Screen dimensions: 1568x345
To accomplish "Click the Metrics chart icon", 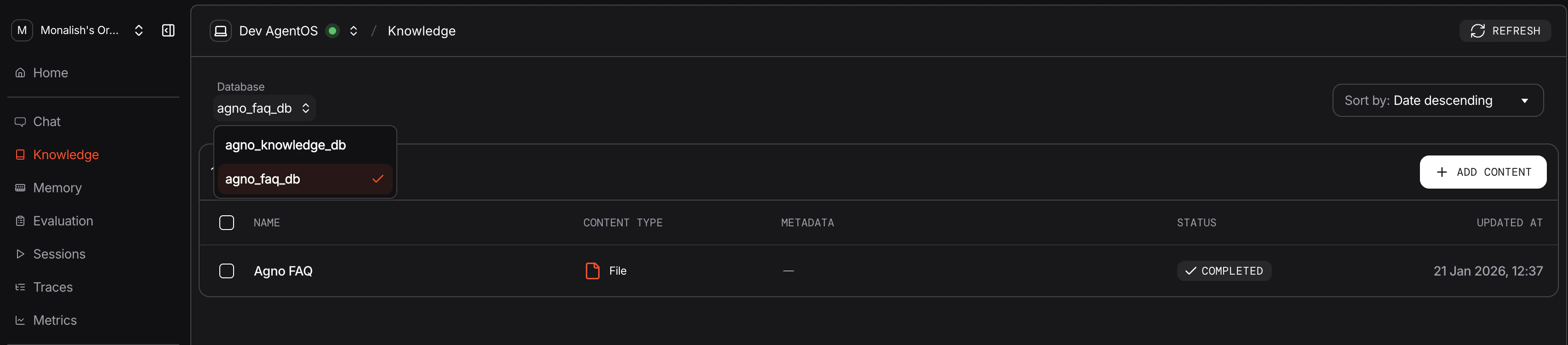I will (20, 320).
